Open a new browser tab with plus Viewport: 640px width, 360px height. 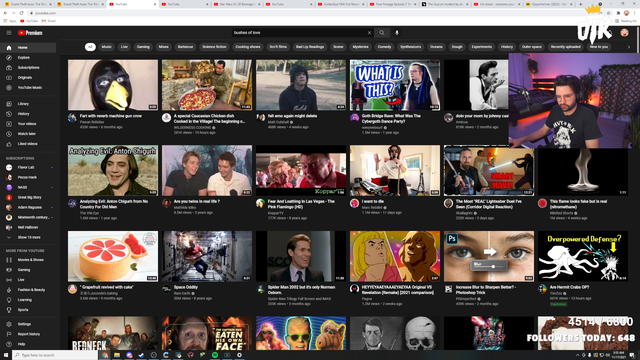pyautogui.click(x=580, y=4)
